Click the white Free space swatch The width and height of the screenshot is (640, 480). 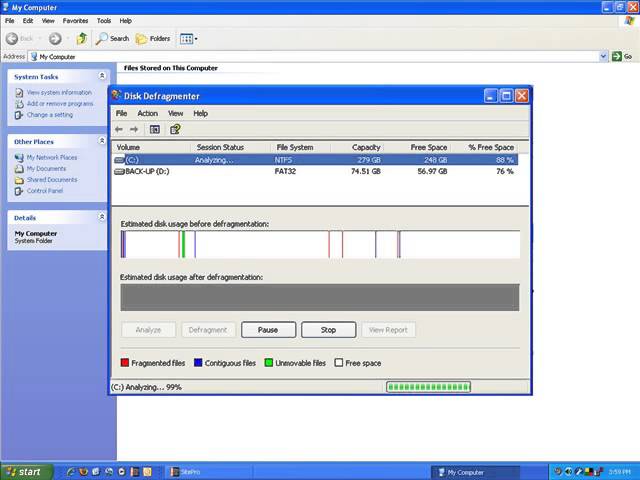coord(338,362)
